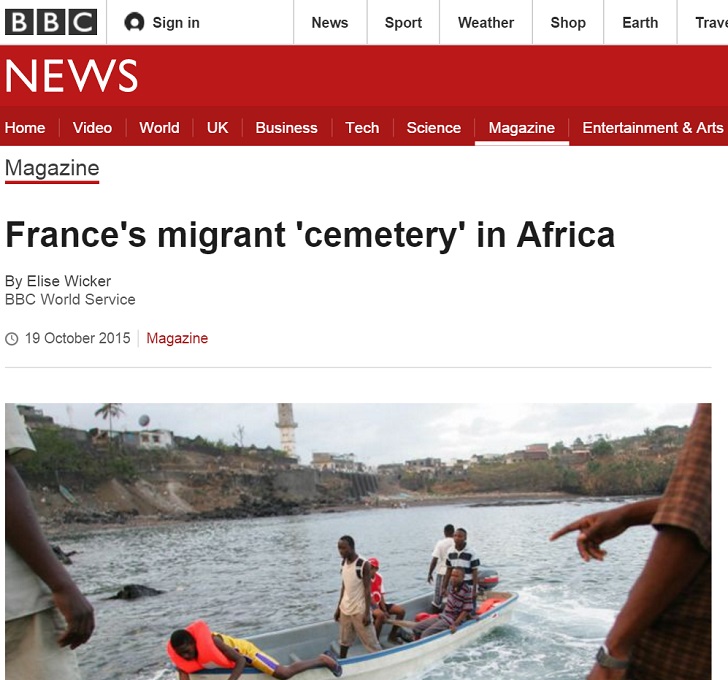Screen dimensions: 728x680
Task: Select the Tech tab
Action: [x=362, y=128]
